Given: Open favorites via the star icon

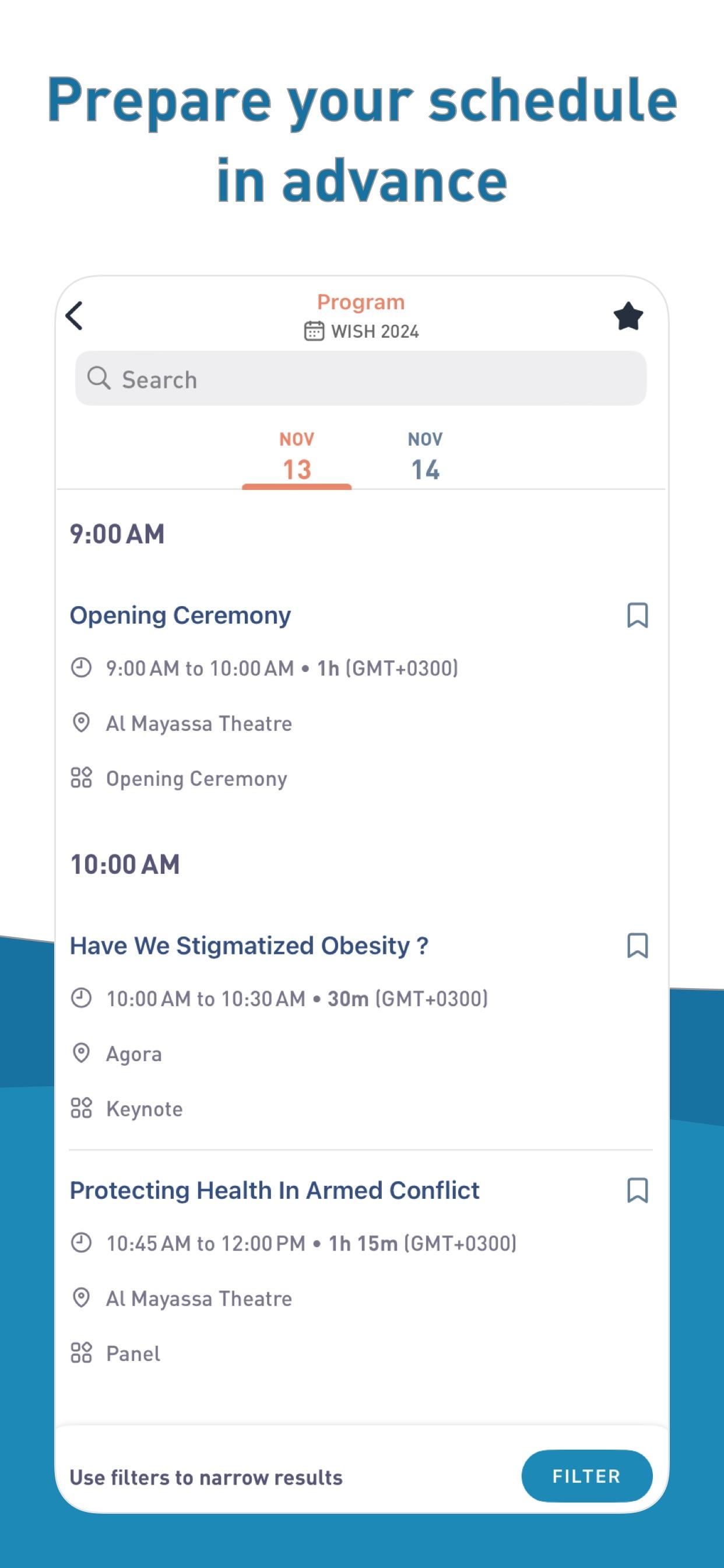Looking at the screenshot, I should tap(628, 316).
